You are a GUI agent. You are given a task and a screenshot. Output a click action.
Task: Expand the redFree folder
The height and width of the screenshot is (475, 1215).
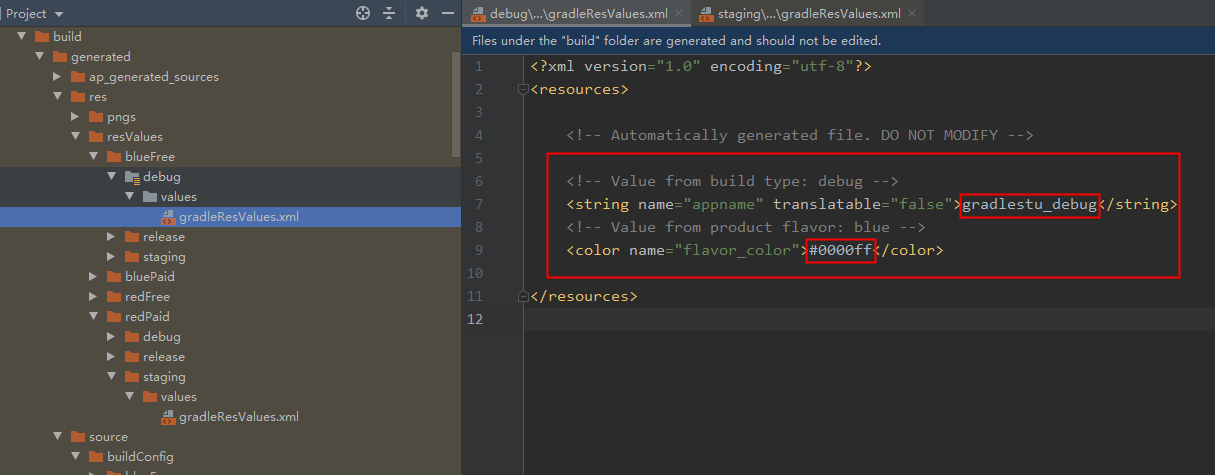(x=95, y=297)
